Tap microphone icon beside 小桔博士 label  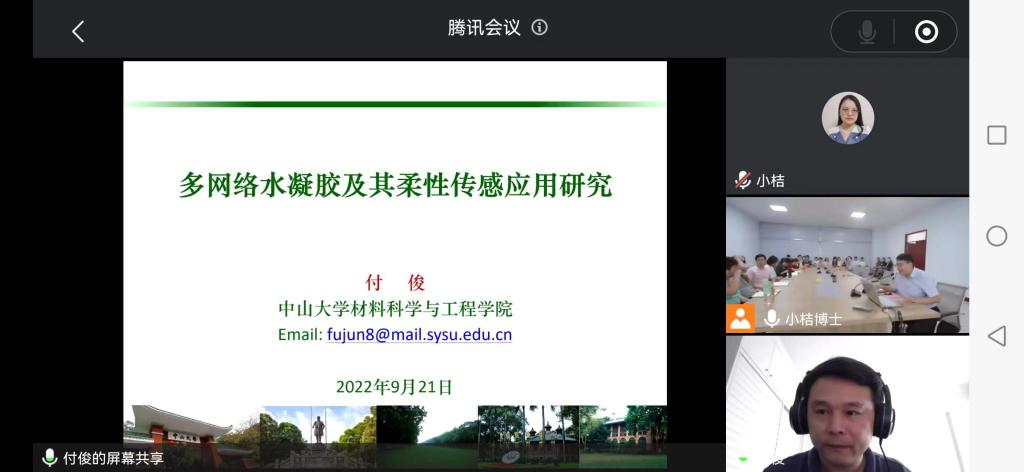pos(772,319)
